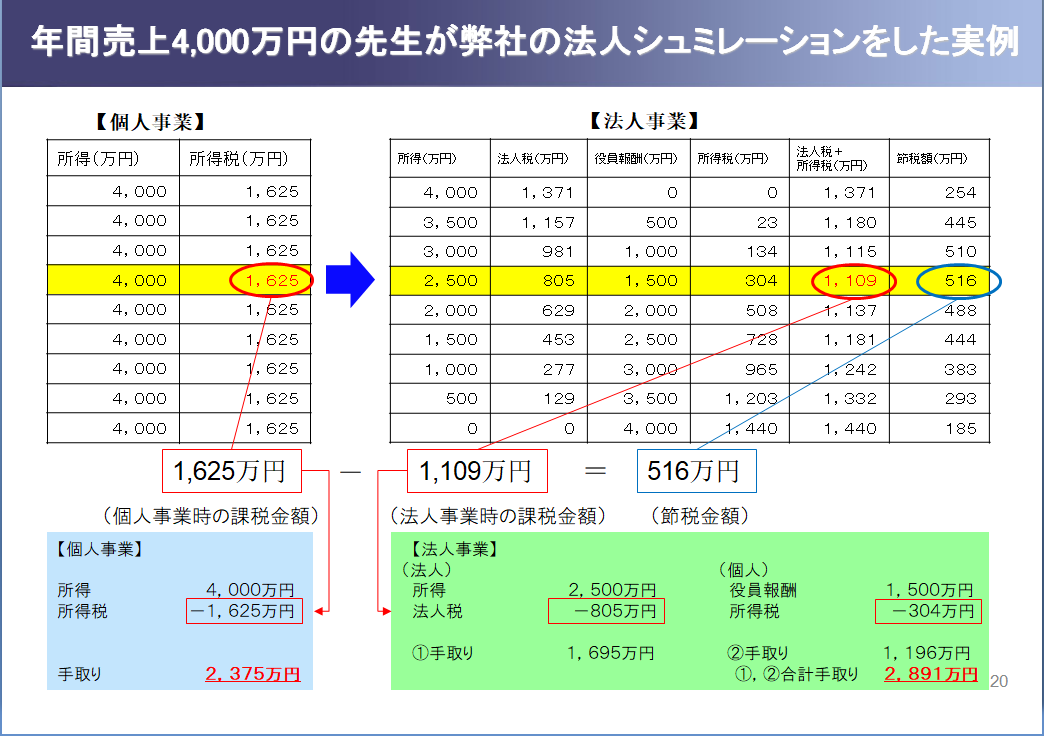Select the table cell showing 1,332

click(x=839, y=398)
